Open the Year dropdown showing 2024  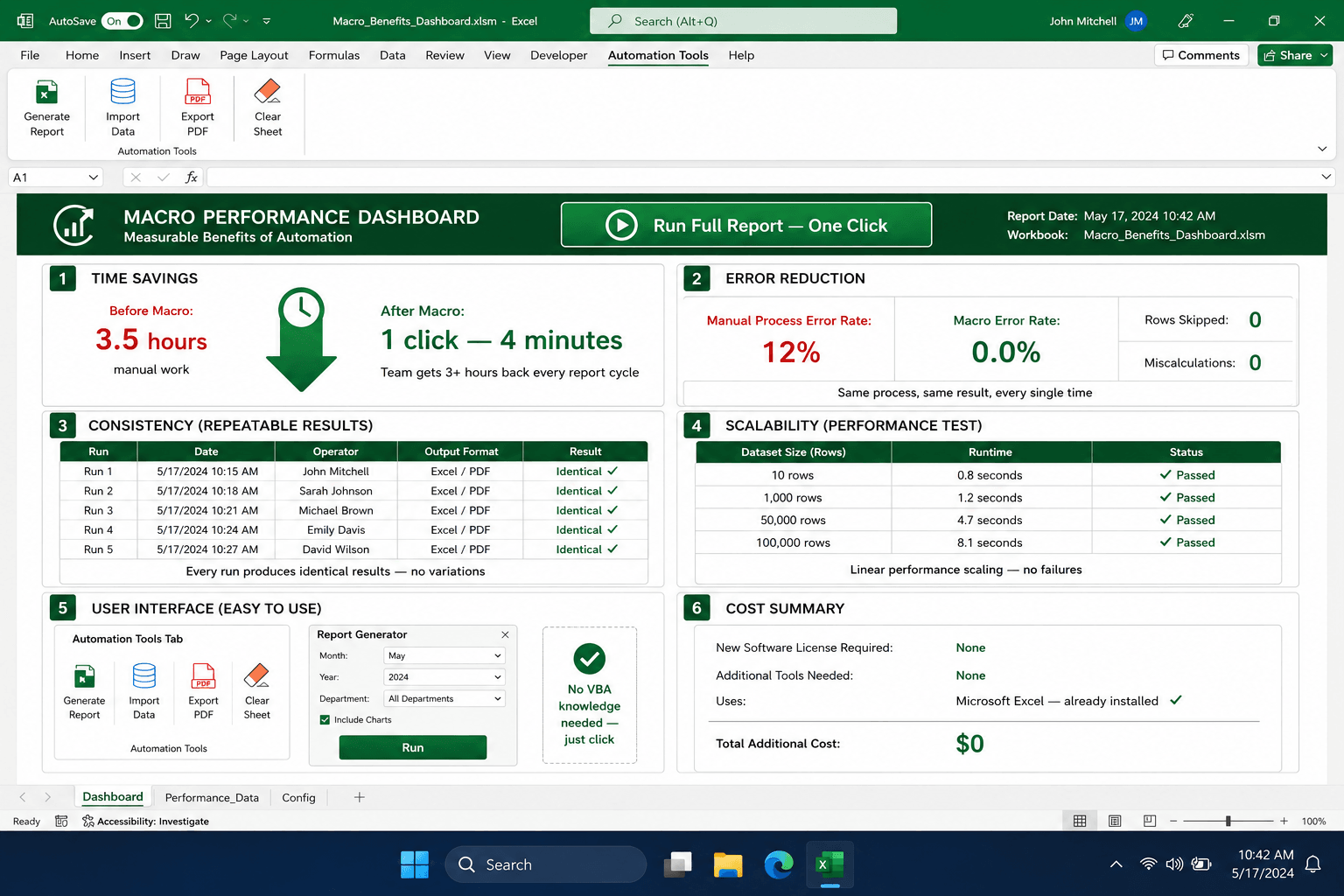(444, 677)
